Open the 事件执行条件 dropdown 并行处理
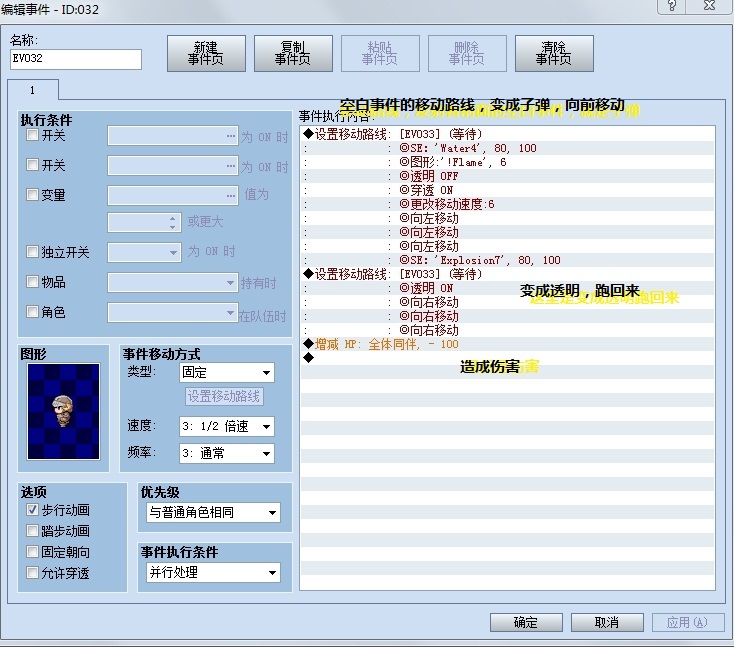Image resolution: width=734 pixels, height=647 pixels. coord(213,573)
